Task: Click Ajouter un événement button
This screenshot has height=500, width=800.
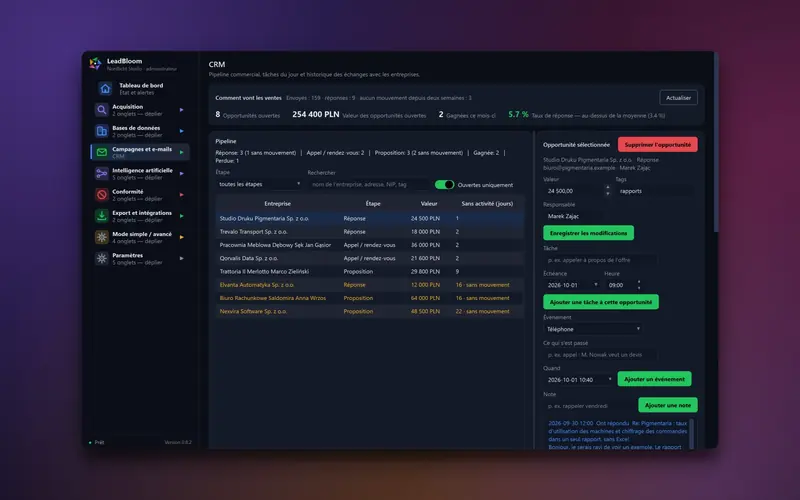Action: (655, 379)
